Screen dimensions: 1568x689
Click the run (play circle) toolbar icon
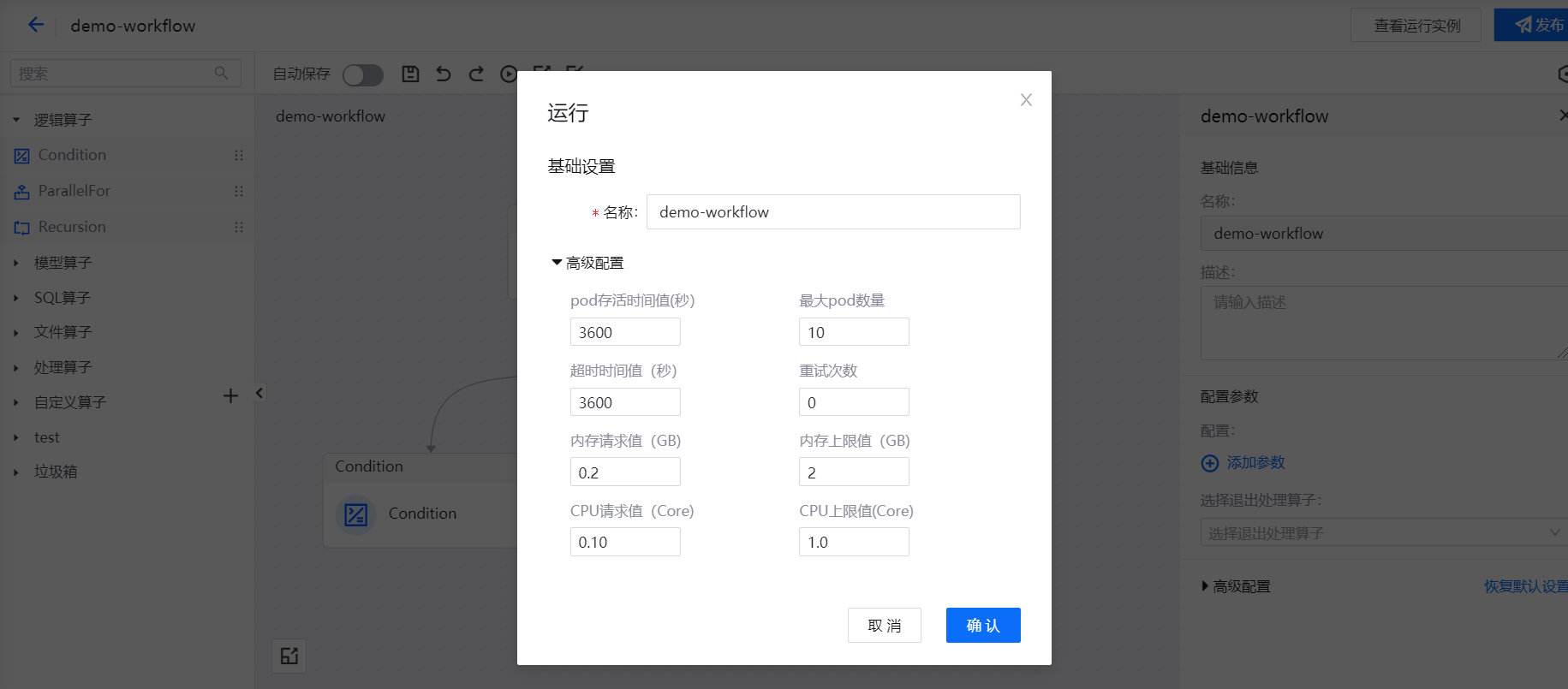coord(509,74)
